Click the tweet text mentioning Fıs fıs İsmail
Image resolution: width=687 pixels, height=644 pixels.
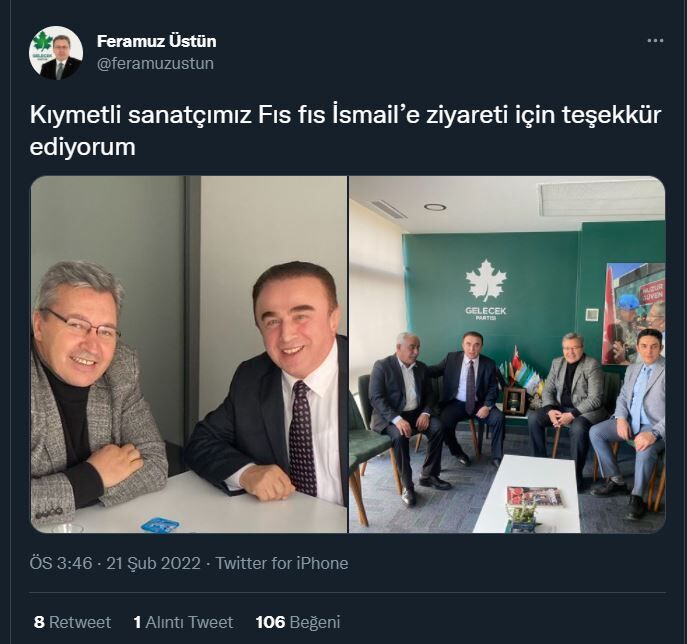pos(345,131)
